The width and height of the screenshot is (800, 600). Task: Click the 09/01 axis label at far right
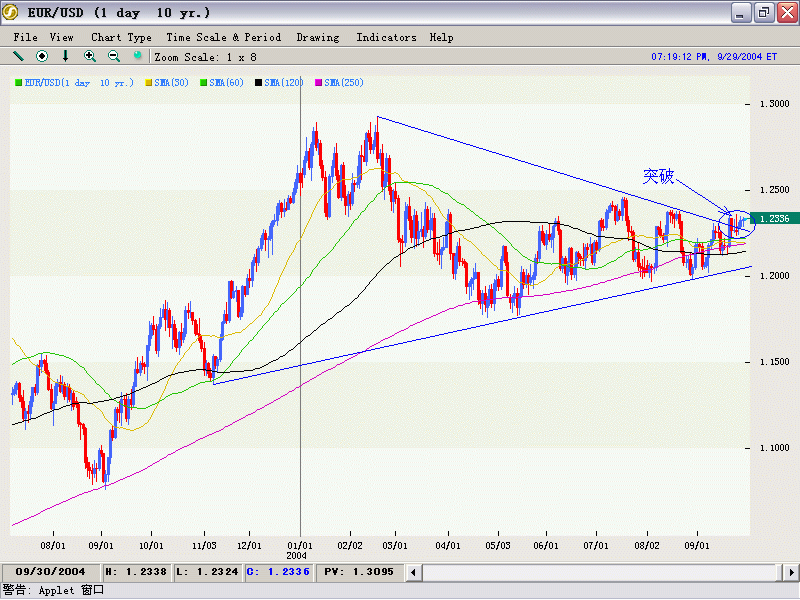tap(696, 545)
